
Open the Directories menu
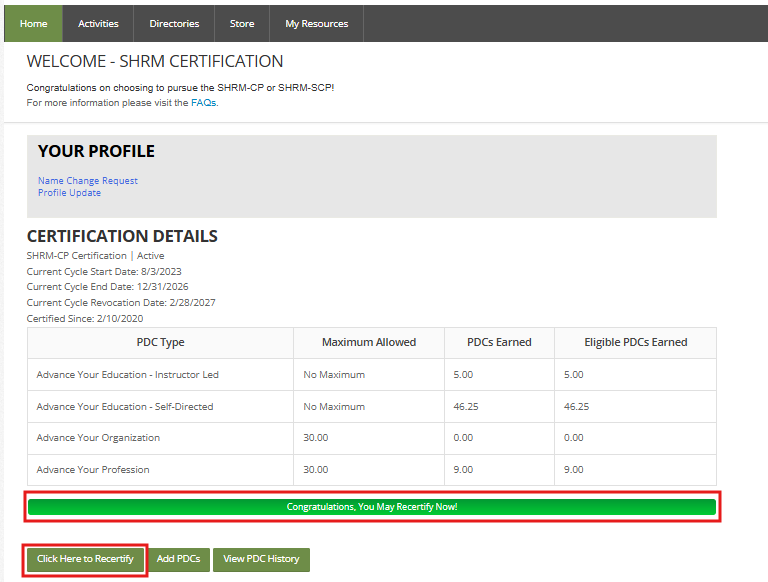pos(174,24)
